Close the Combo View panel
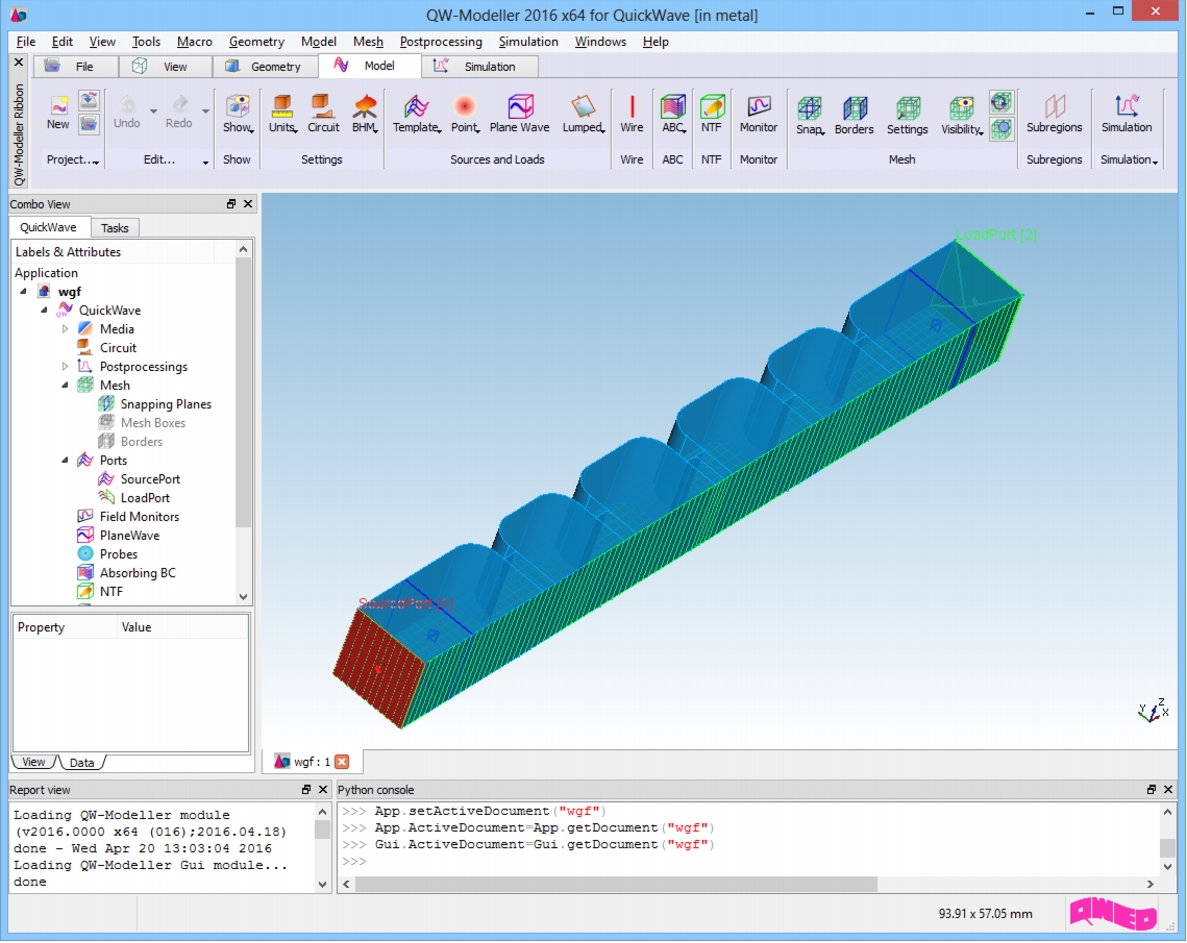Image resolution: width=1187 pixels, height=943 pixels. (x=248, y=204)
